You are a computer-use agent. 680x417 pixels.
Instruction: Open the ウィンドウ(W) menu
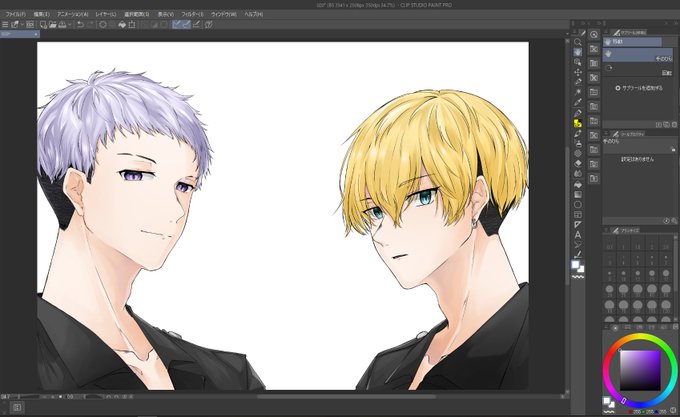(224, 14)
